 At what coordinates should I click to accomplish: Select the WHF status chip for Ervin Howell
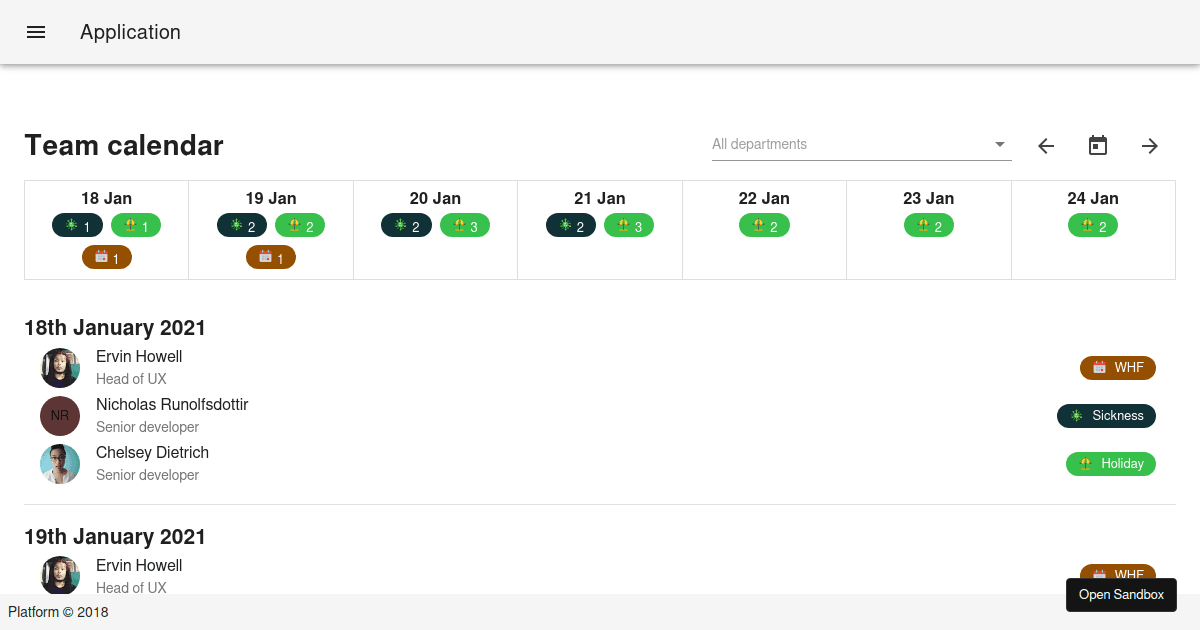coord(1117,368)
